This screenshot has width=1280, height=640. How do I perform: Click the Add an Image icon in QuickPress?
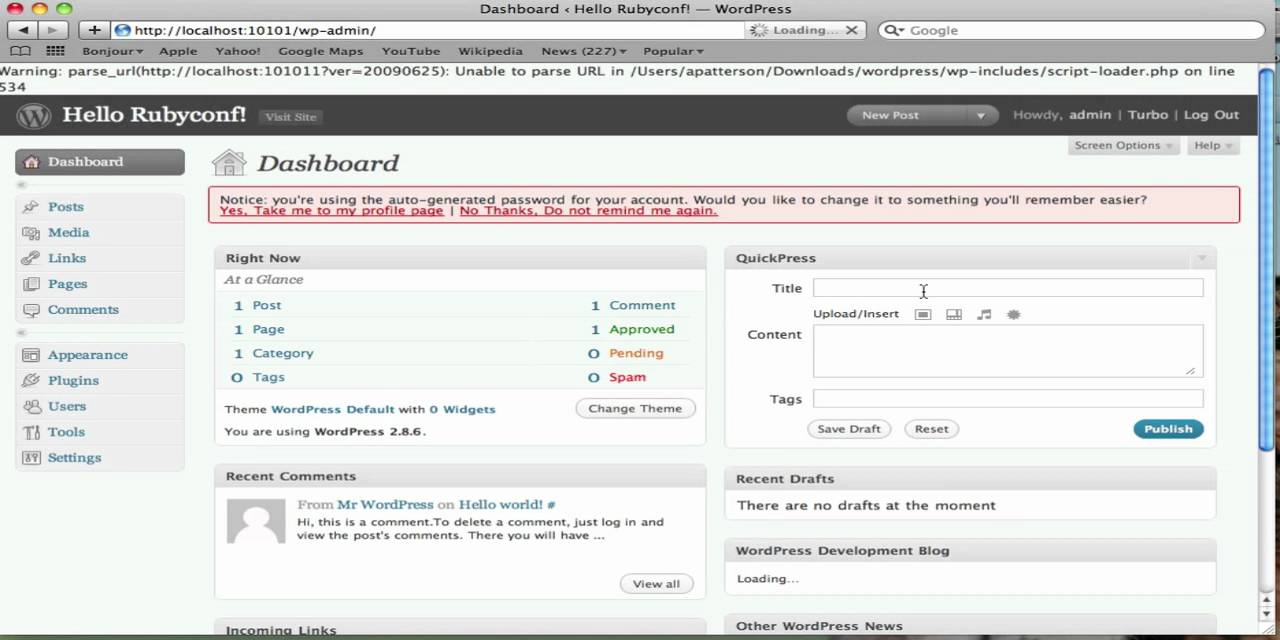coord(923,314)
